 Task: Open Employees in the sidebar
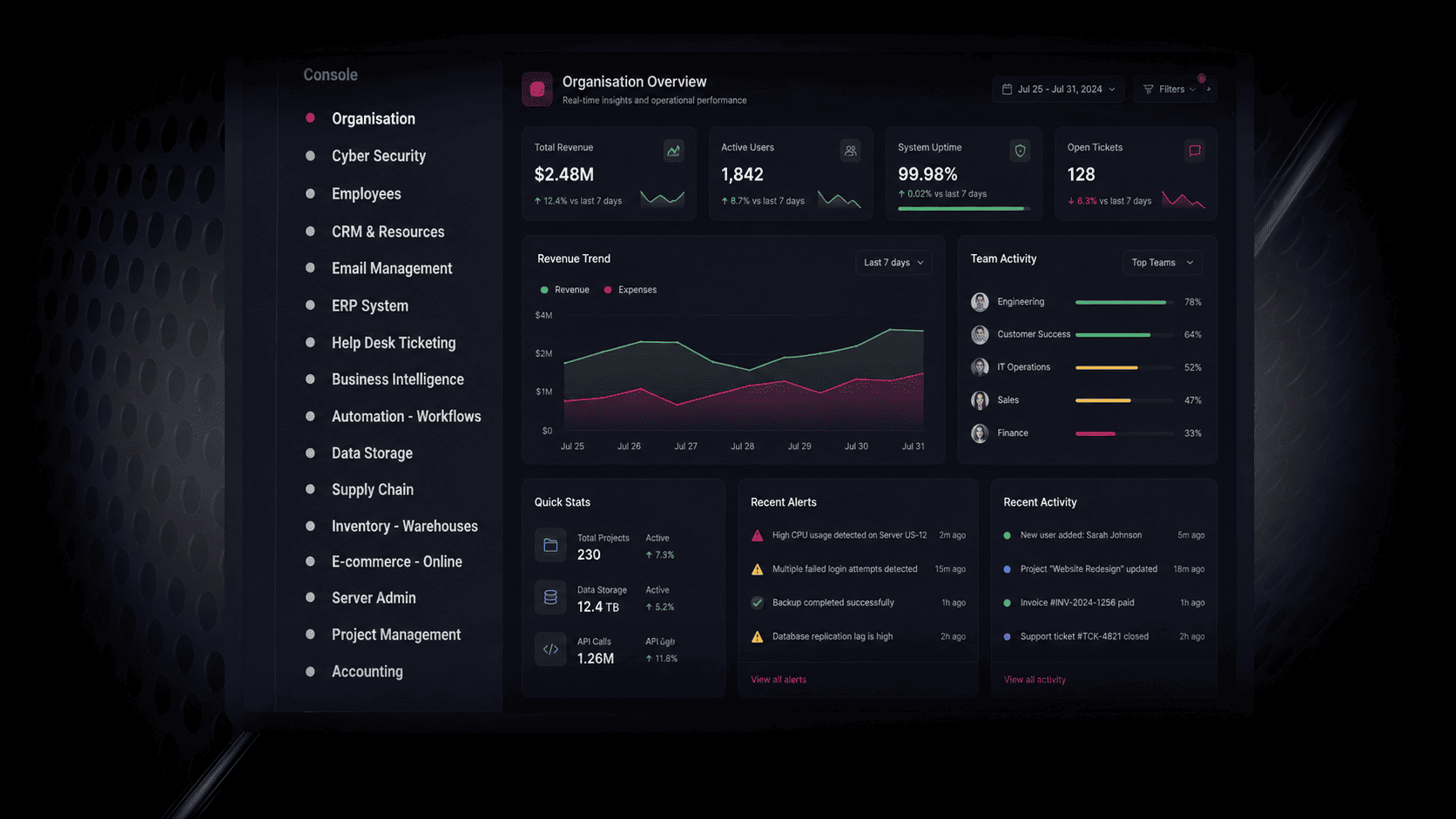coord(366,194)
